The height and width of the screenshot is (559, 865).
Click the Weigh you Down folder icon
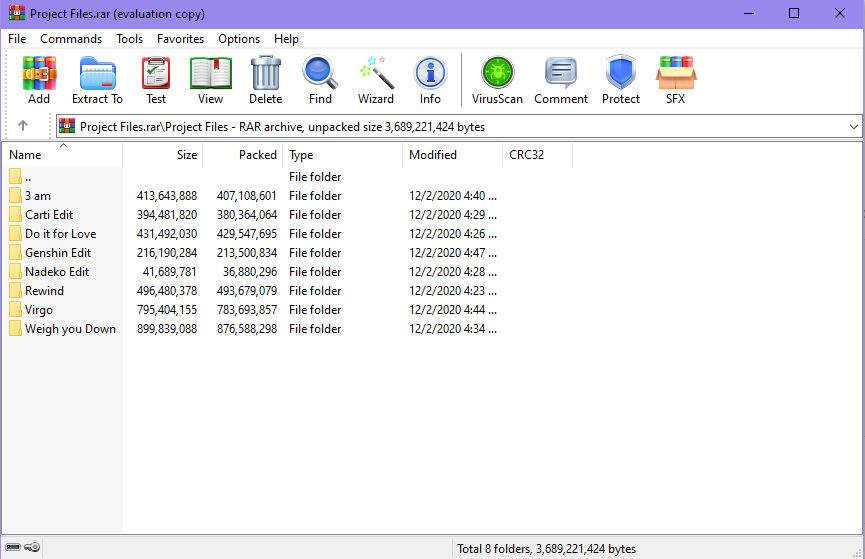(x=15, y=329)
